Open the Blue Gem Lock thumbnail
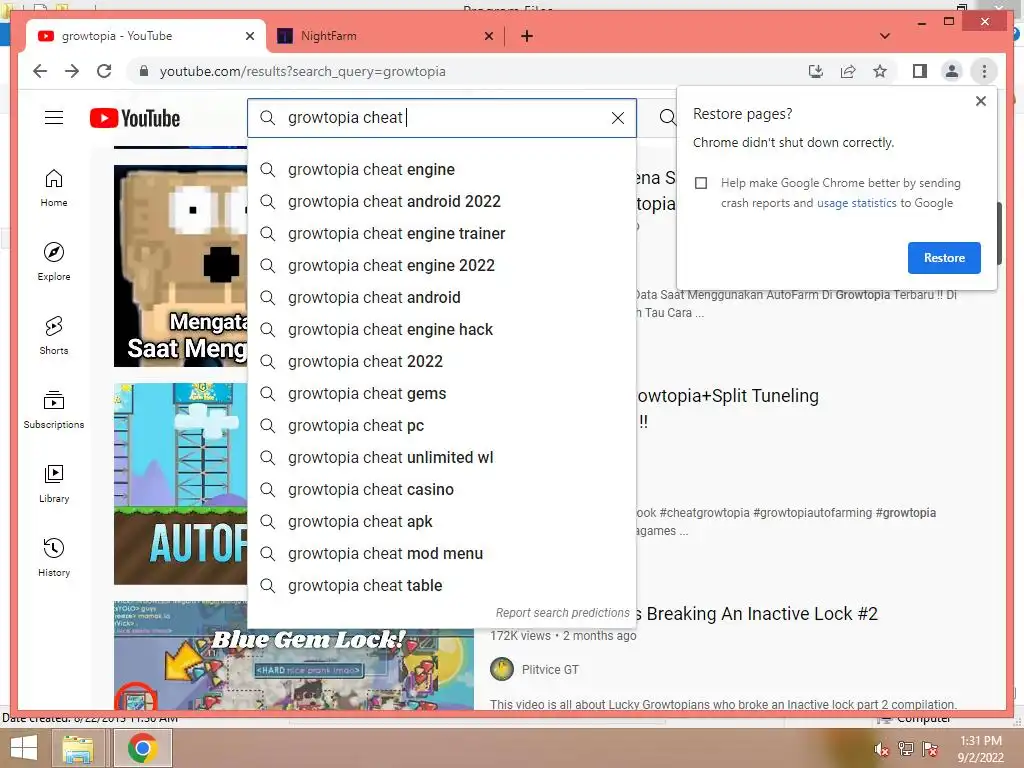This screenshot has width=1024, height=768. tap(294, 655)
